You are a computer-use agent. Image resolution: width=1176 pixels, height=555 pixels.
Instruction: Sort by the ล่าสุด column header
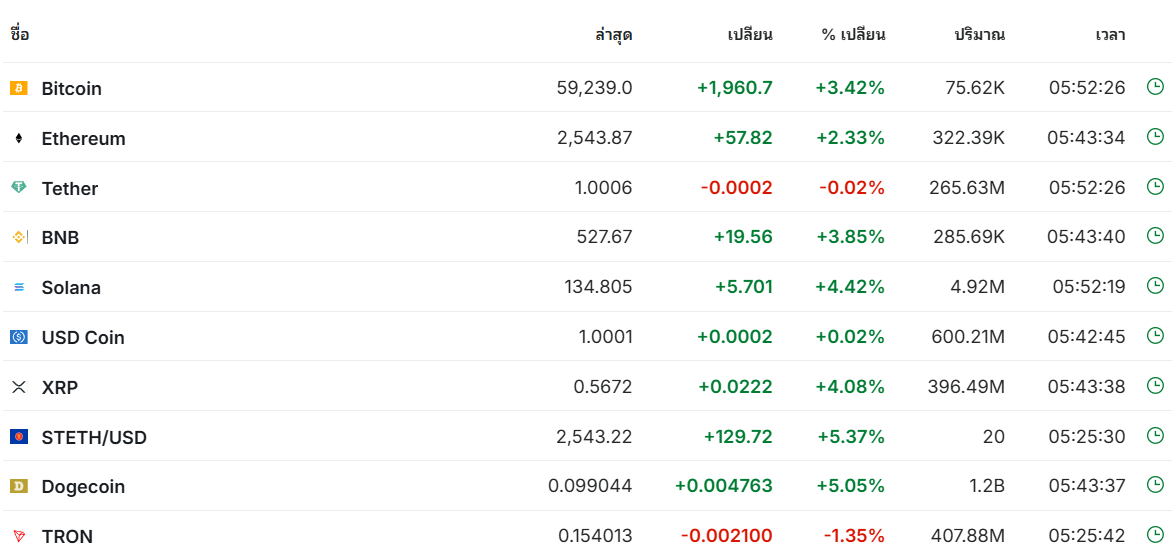pyautogui.click(x=614, y=34)
